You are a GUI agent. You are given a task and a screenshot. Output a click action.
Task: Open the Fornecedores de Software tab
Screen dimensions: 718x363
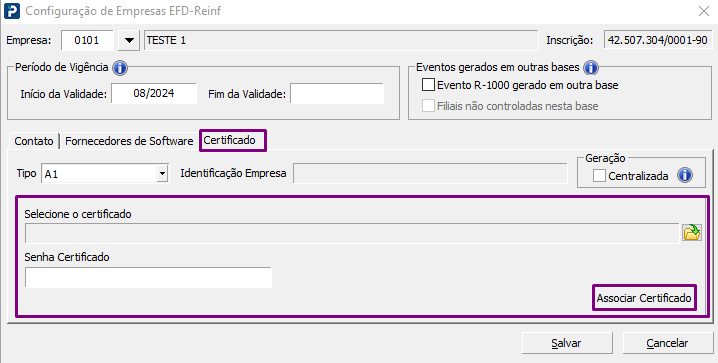pos(129,141)
